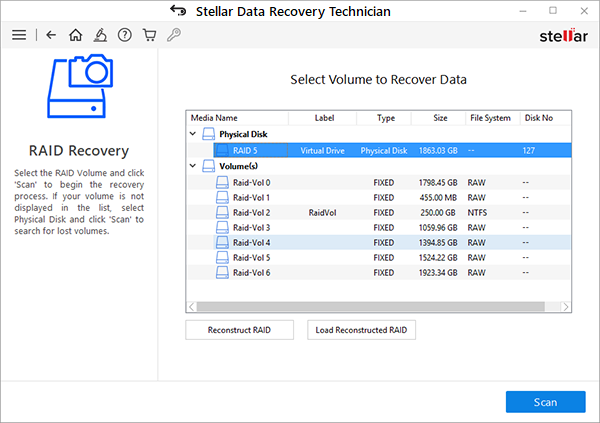Click the Raid-Vol 0 drive icon
This screenshot has width=600, height=423.
(x=222, y=183)
